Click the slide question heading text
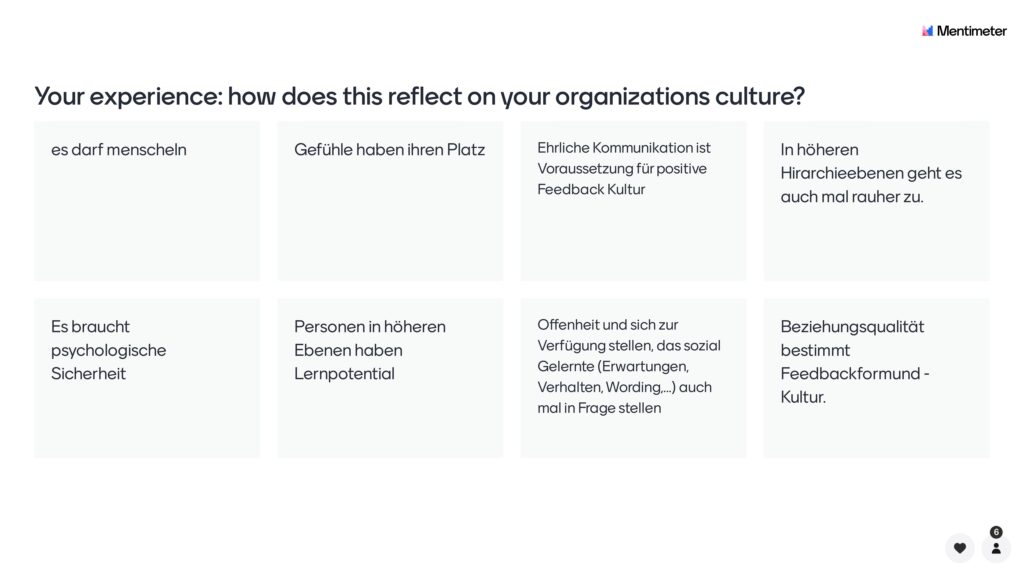This screenshot has width=1024, height=576. click(419, 97)
